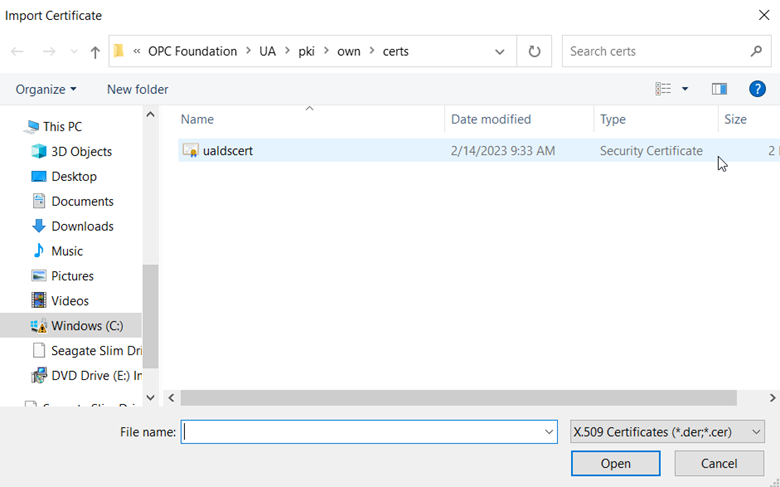Screen dimensions: 780x487
Task: Click the Windows (C:) drive icon
Action: pos(38,326)
